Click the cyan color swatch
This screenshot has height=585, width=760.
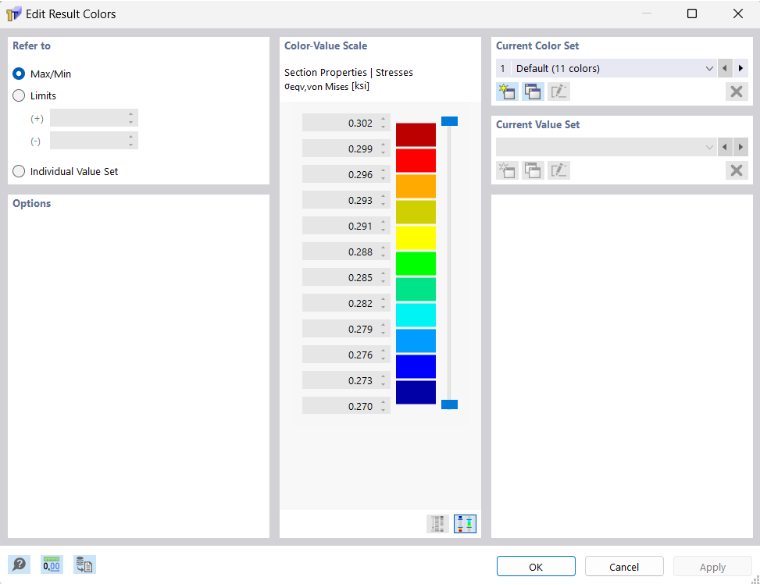click(x=416, y=315)
